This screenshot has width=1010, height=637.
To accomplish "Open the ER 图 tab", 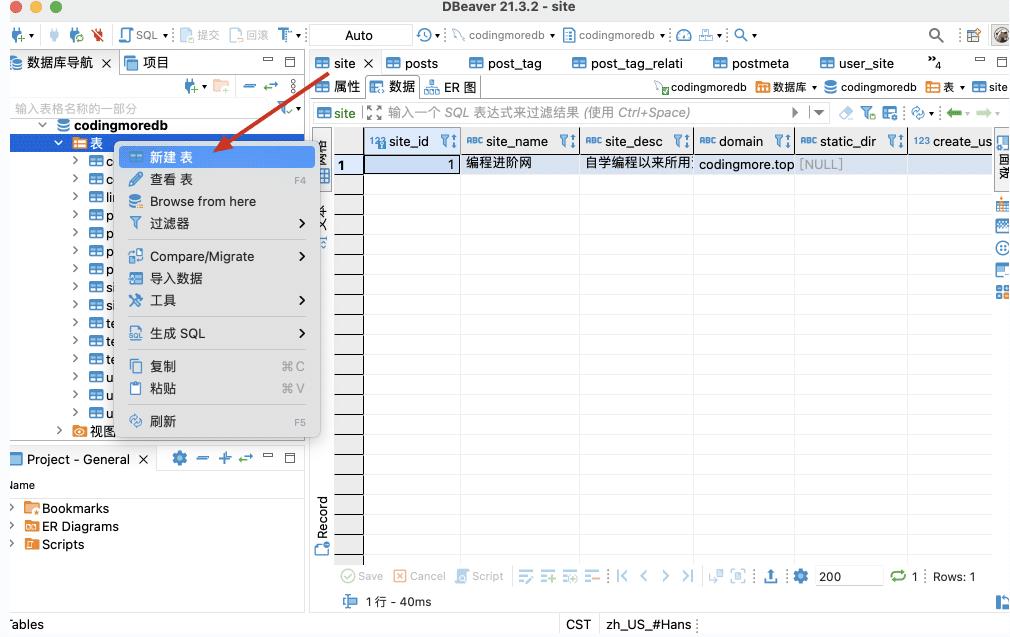I will [x=451, y=87].
